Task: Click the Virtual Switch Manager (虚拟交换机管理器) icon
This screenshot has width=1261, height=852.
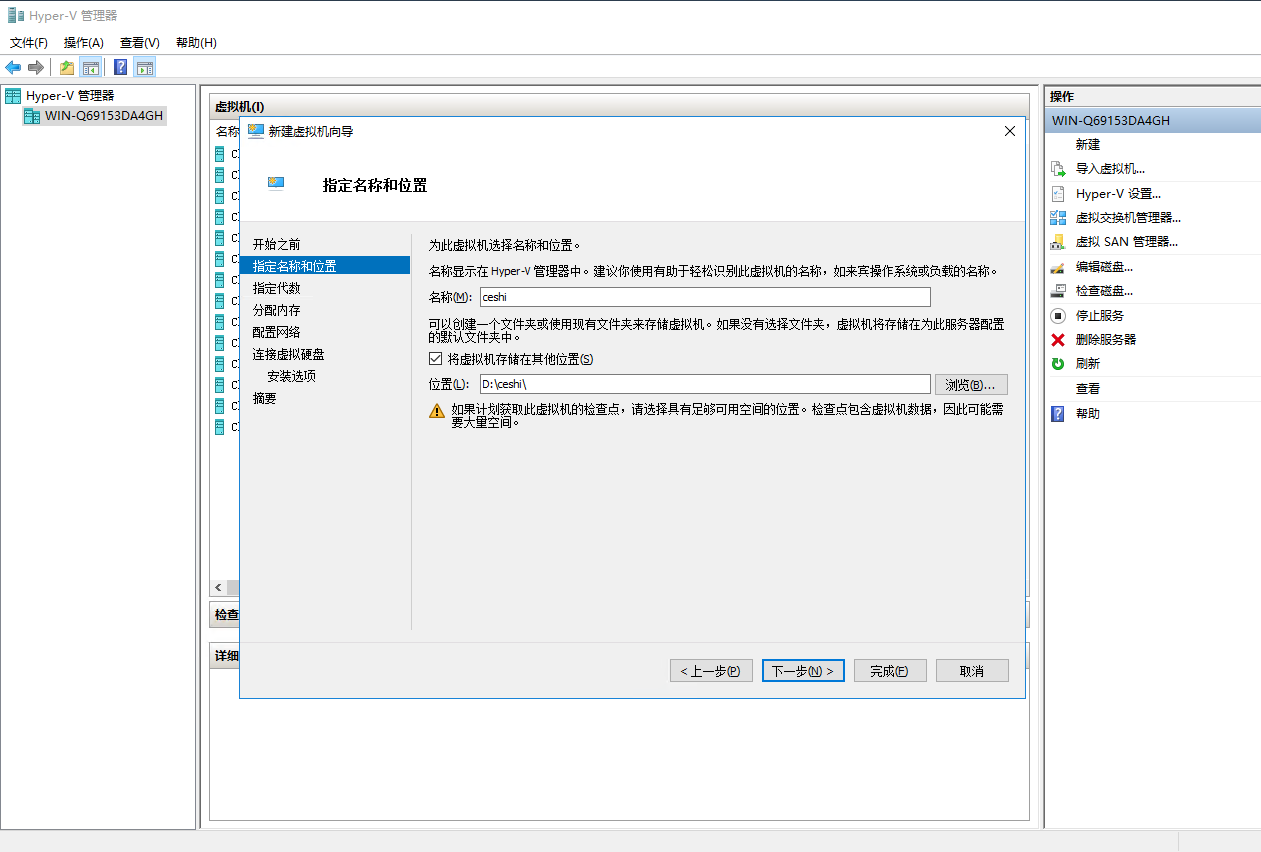Action: [x=1058, y=217]
